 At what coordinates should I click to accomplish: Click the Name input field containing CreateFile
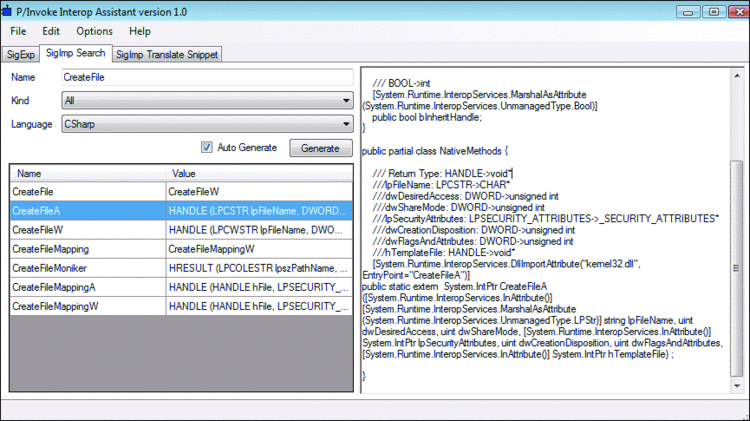[208, 77]
